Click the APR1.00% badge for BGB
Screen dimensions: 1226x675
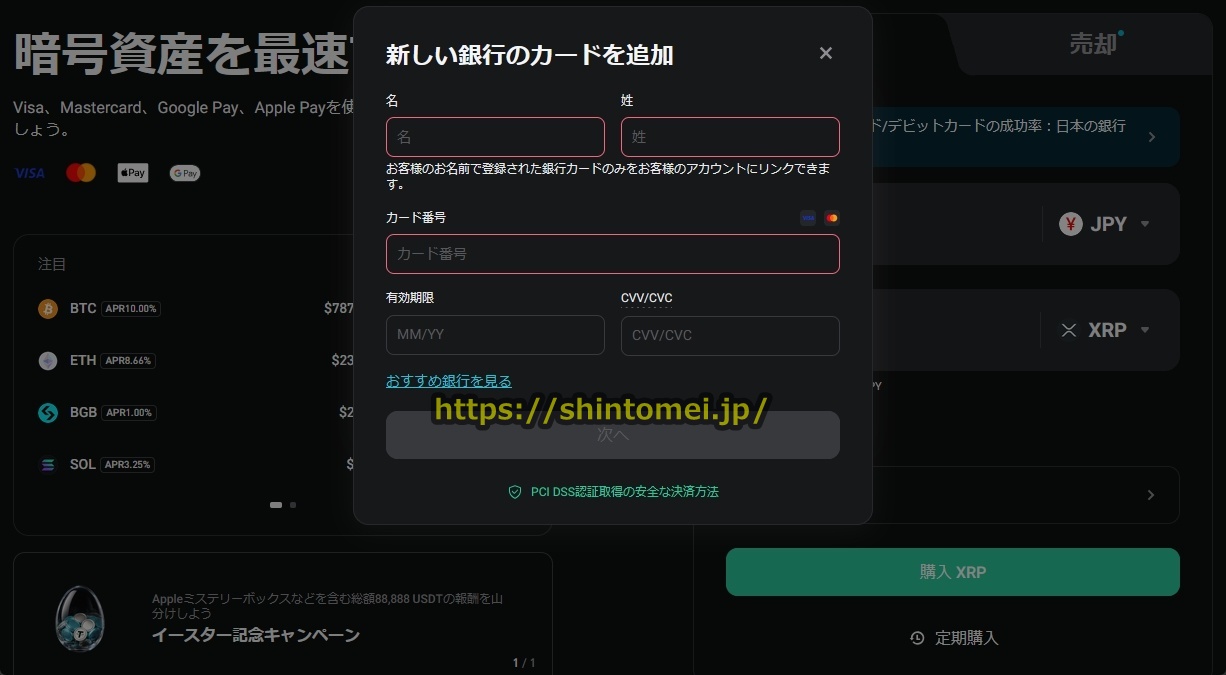129,413
